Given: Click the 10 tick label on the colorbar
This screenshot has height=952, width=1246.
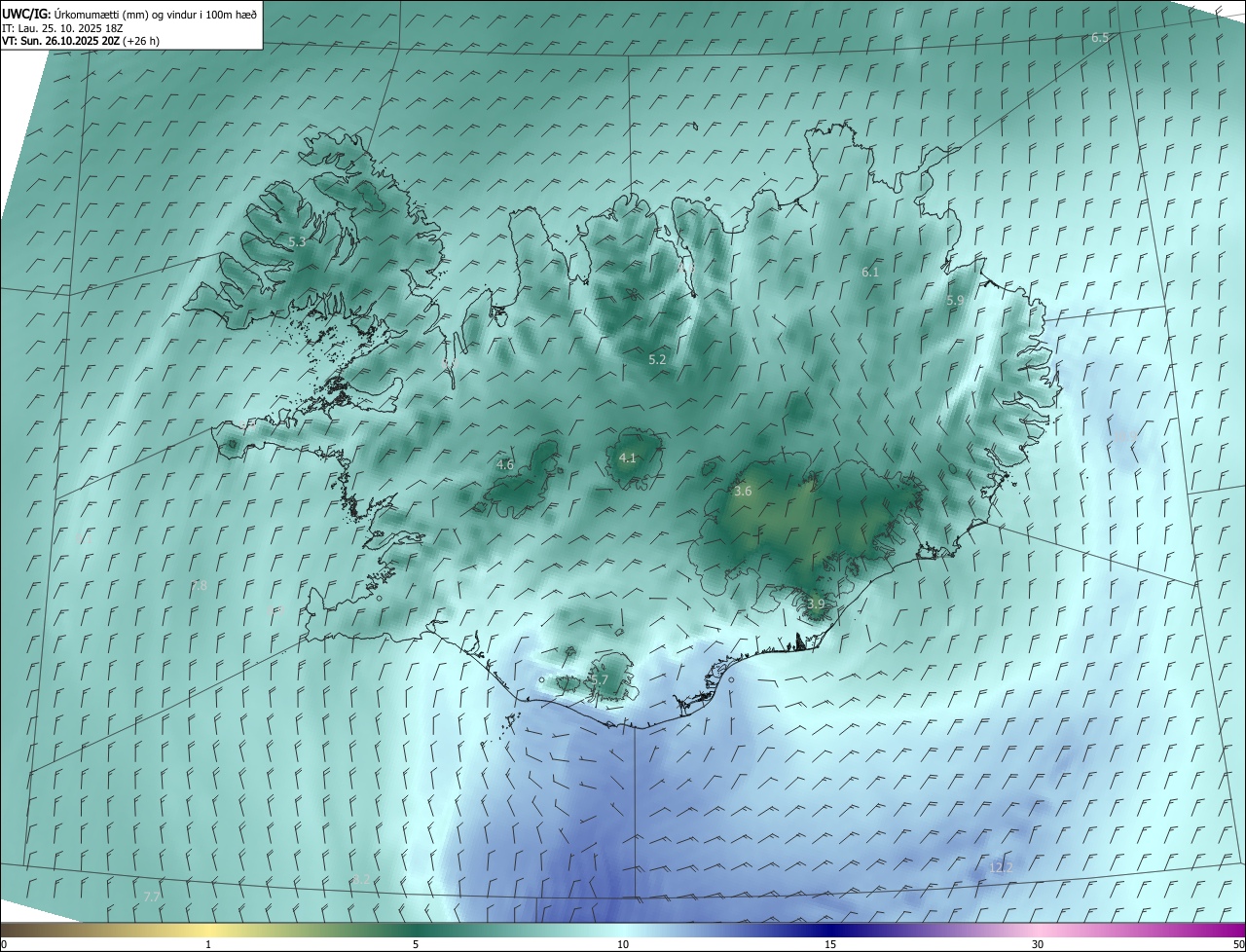Looking at the screenshot, I should coord(623,945).
